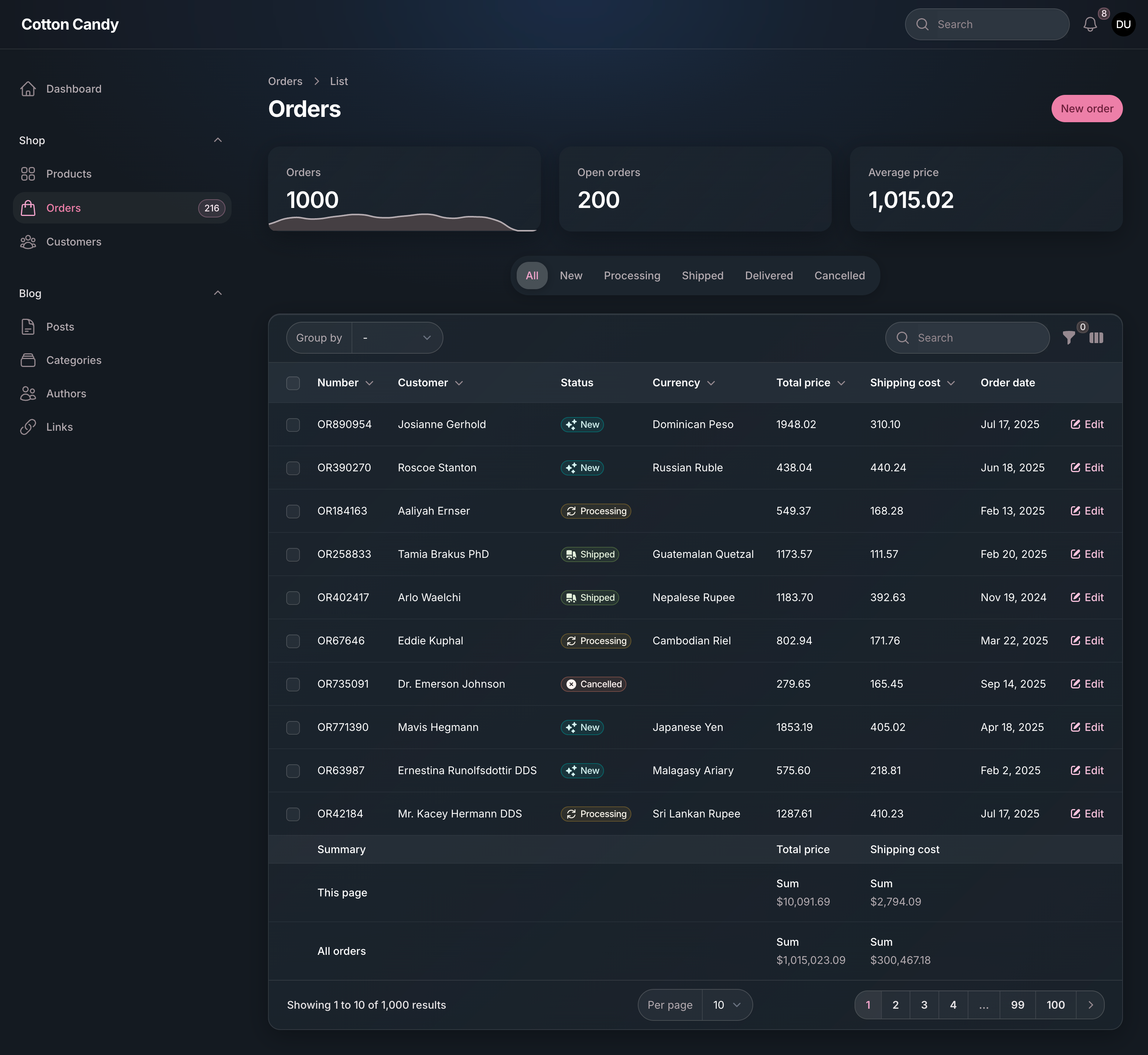Go to Dashboard via home icon

click(x=28, y=89)
